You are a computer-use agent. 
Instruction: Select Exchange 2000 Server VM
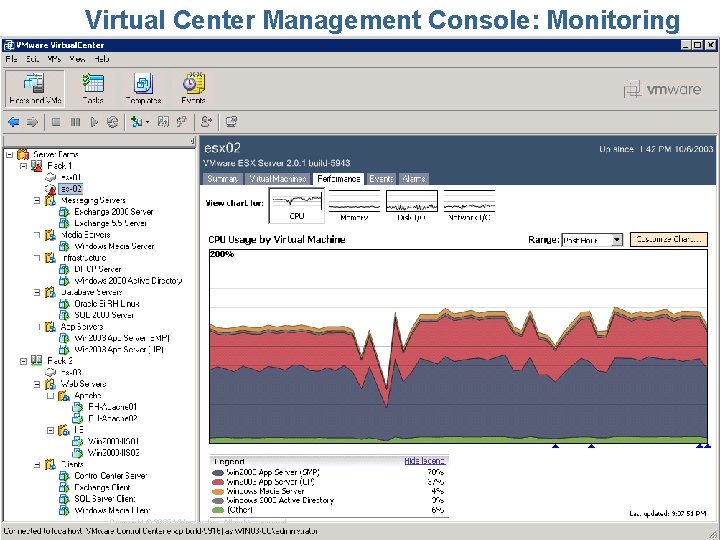pyautogui.click(x=113, y=212)
